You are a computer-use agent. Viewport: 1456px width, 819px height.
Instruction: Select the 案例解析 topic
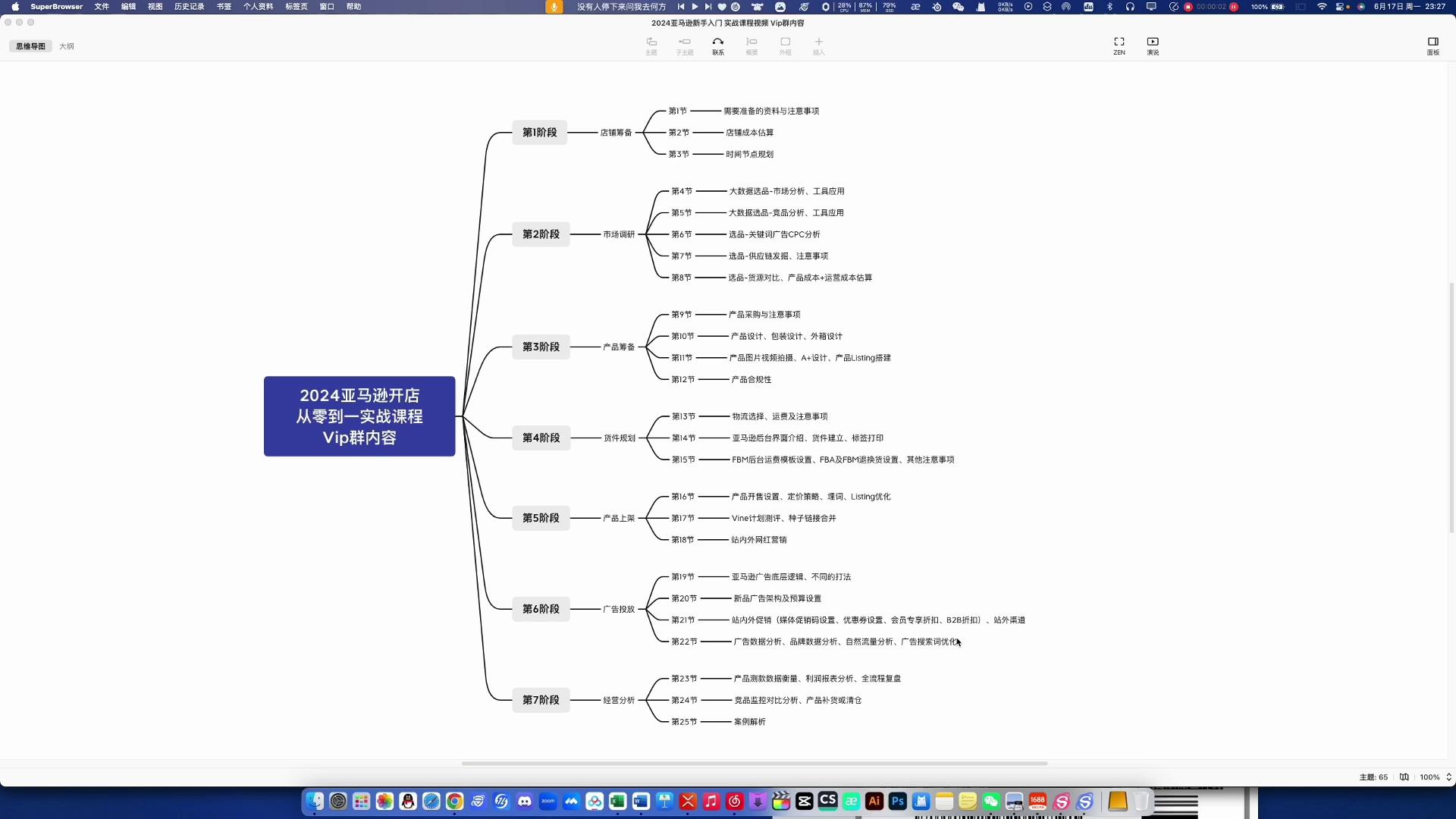pos(749,722)
